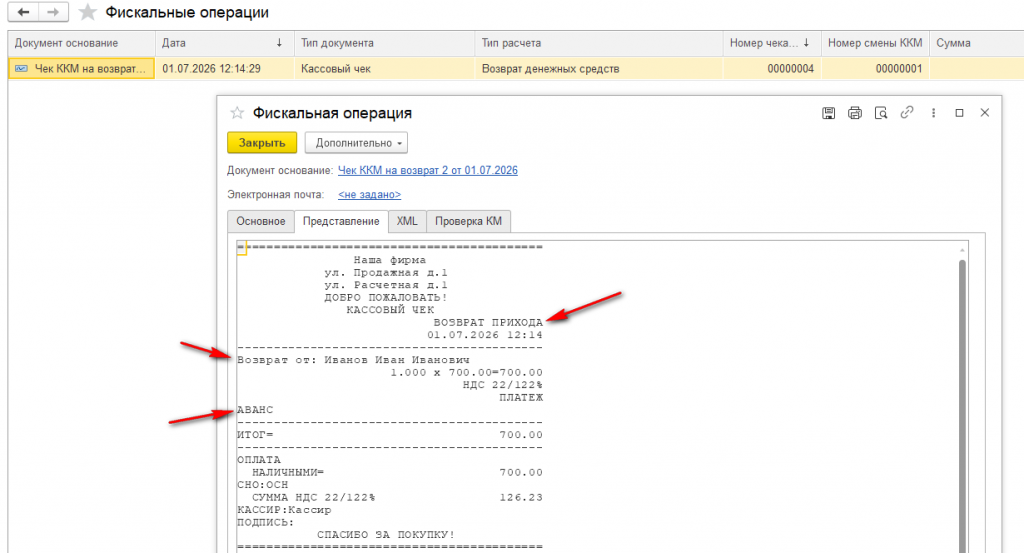Click the yellow Закрыть button
This screenshot has width=1024, height=553.
point(262,142)
